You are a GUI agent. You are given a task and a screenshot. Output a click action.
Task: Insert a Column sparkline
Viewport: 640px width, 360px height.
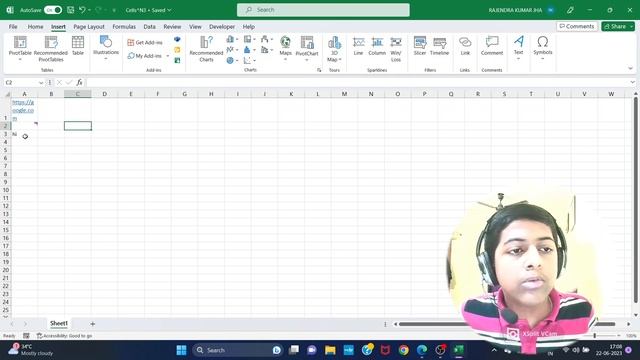point(377,46)
